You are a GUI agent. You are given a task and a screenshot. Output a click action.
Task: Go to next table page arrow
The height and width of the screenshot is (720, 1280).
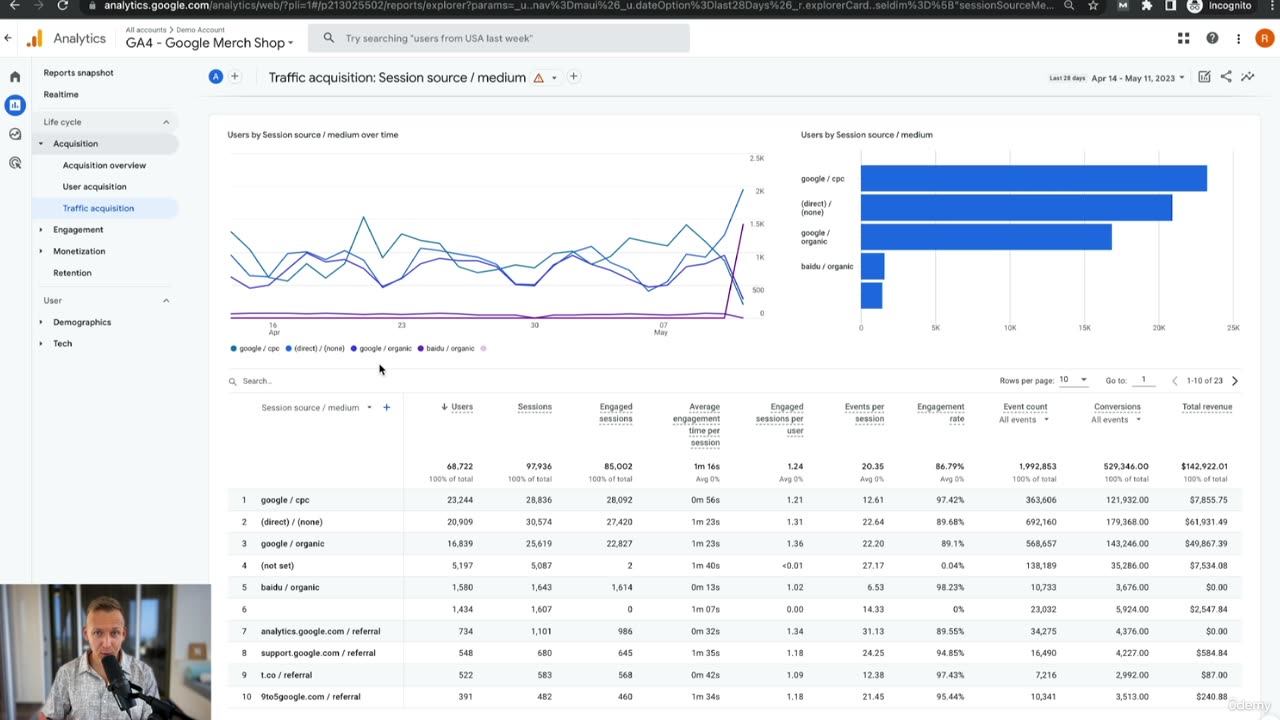click(x=1235, y=381)
